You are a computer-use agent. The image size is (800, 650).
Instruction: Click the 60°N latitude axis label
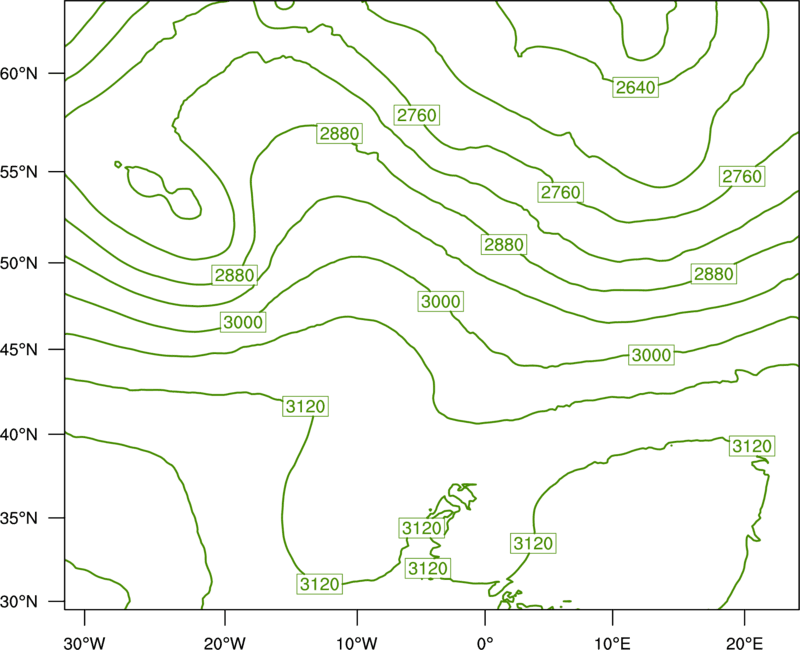pyautogui.click(x=19, y=73)
